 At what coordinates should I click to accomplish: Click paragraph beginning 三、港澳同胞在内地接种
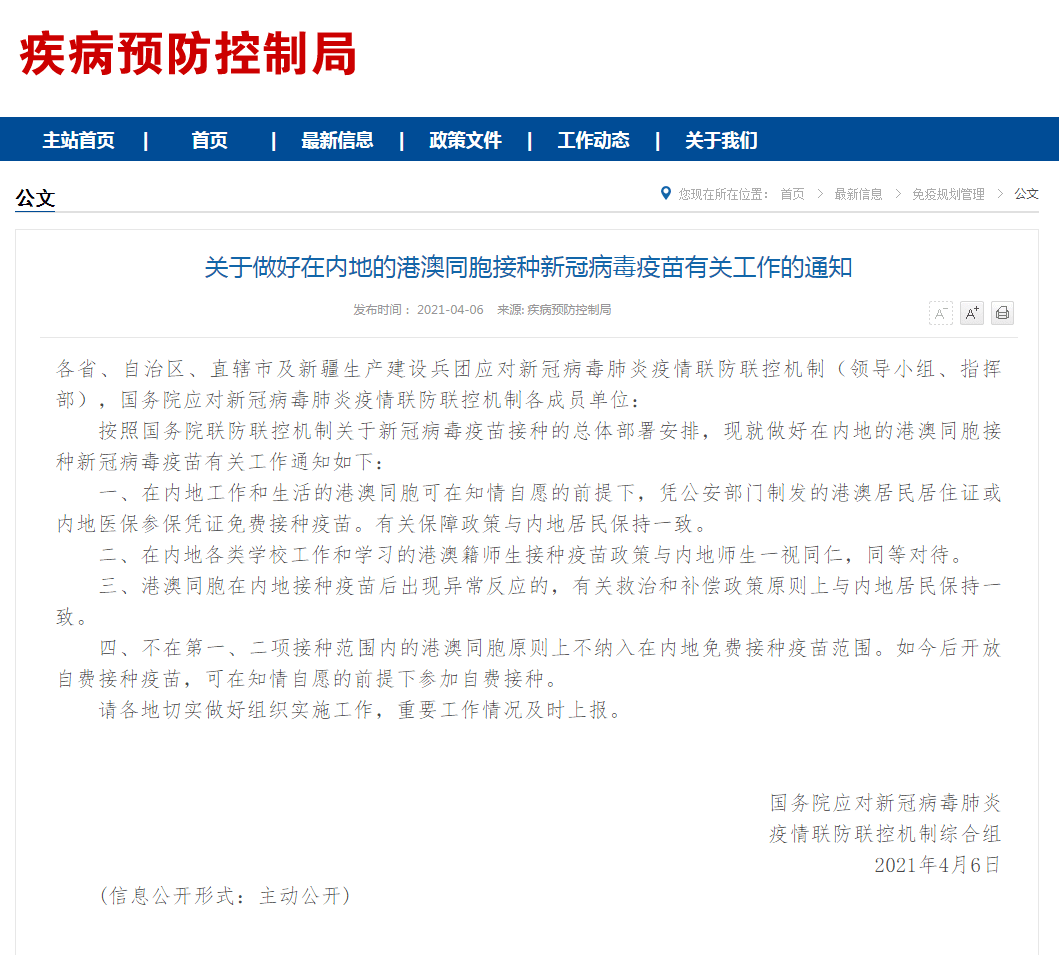click(528, 601)
